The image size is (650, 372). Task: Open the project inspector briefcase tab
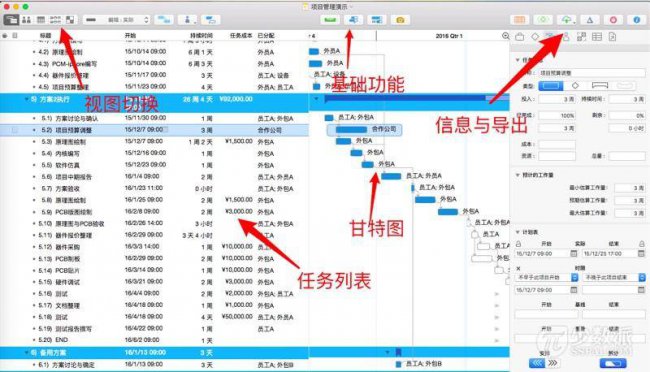(519, 36)
